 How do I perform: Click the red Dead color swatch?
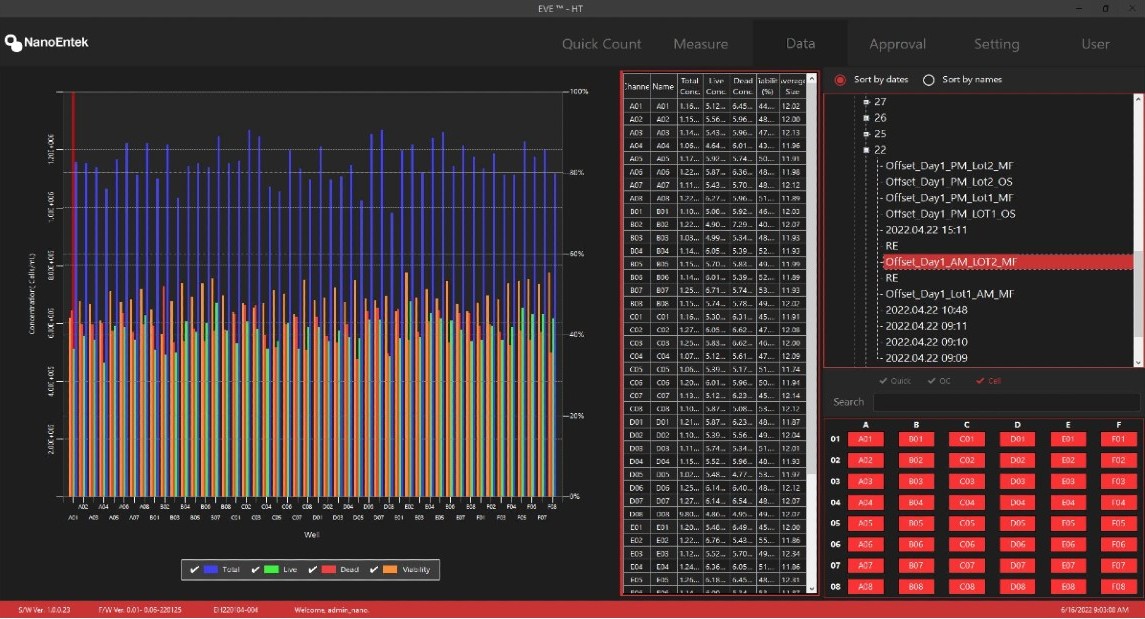tap(329, 569)
